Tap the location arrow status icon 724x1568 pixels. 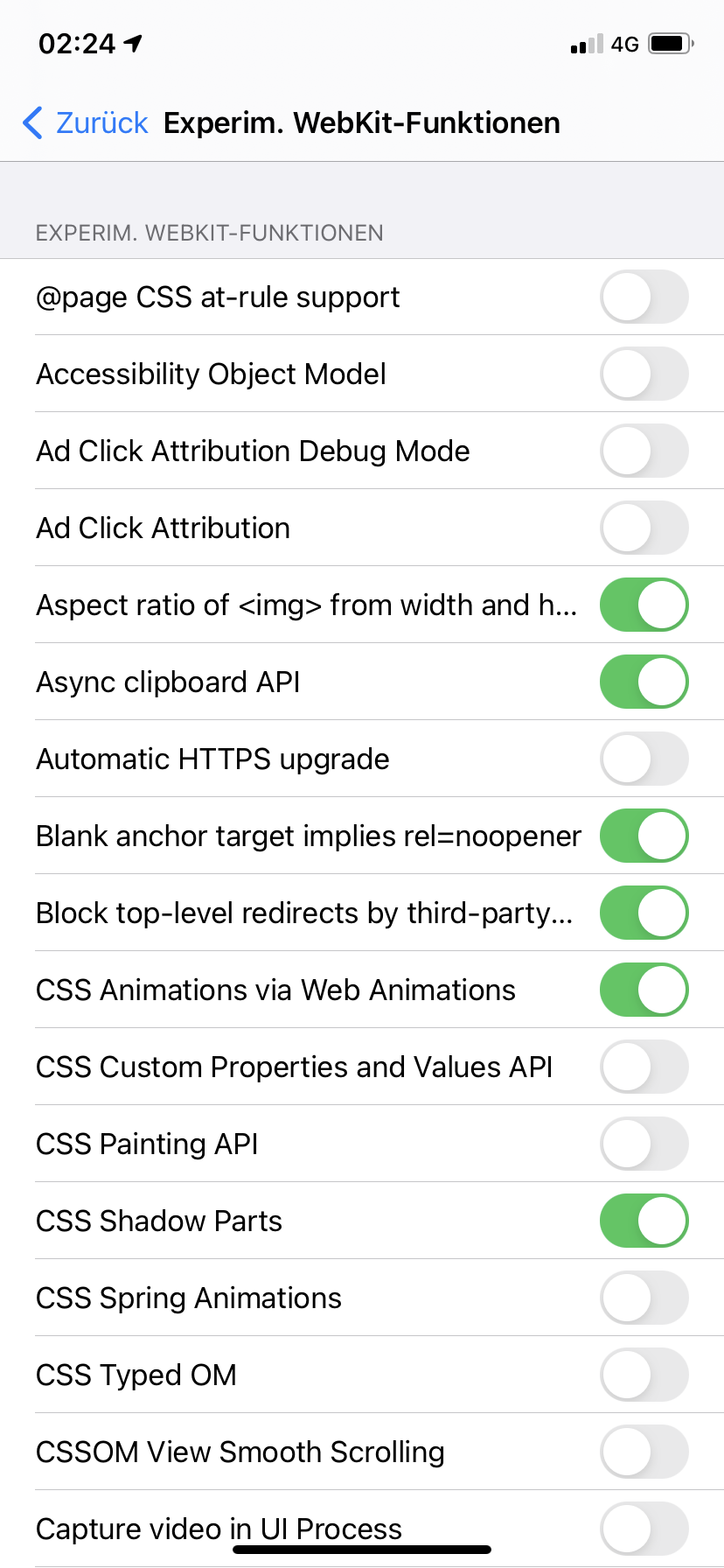tap(134, 43)
